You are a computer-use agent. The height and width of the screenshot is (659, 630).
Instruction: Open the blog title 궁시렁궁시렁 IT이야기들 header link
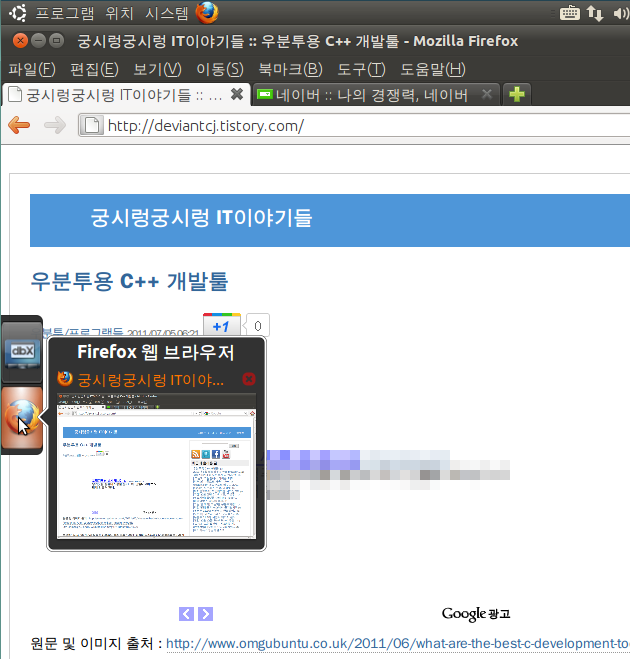201,218
